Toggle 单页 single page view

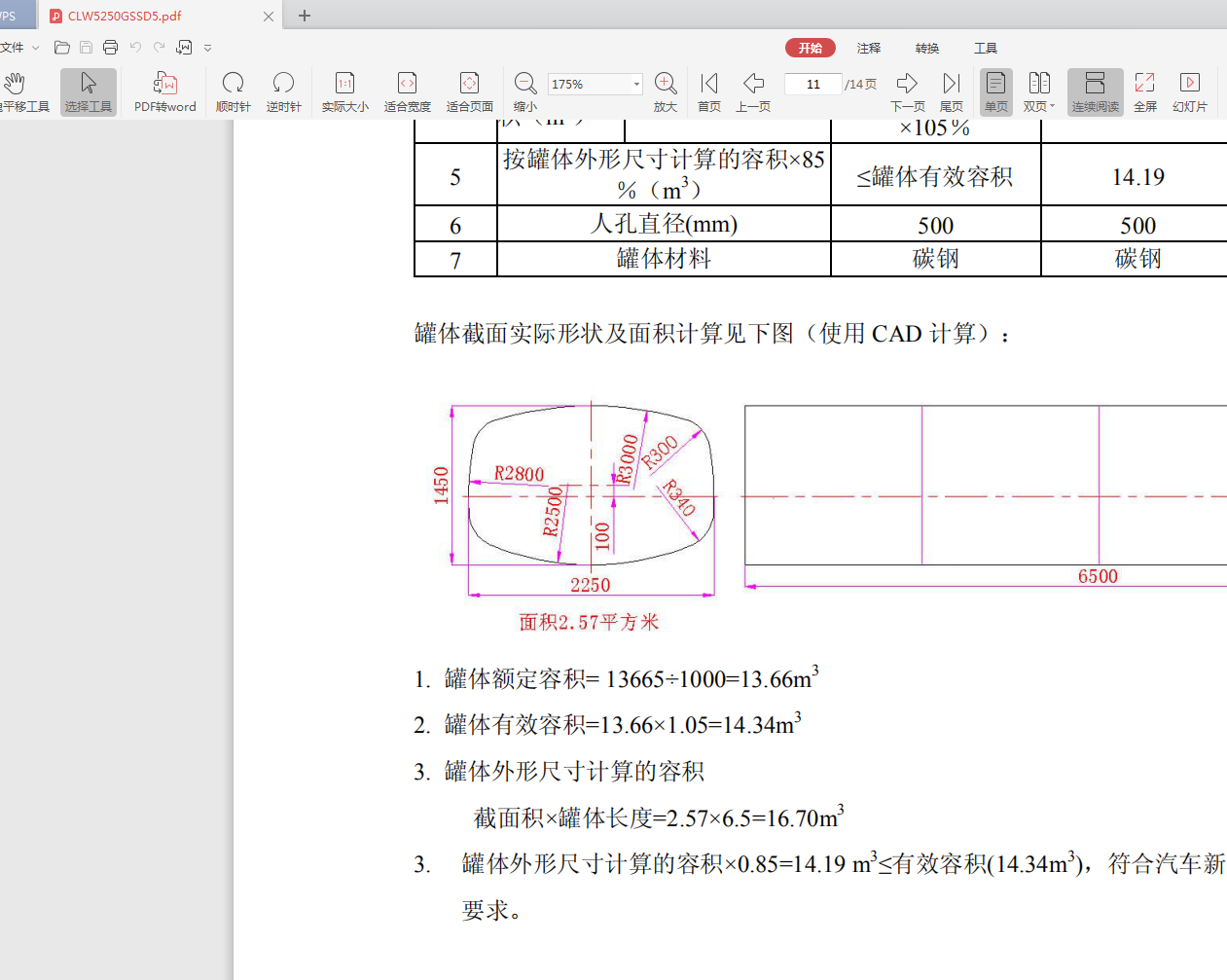994,91
